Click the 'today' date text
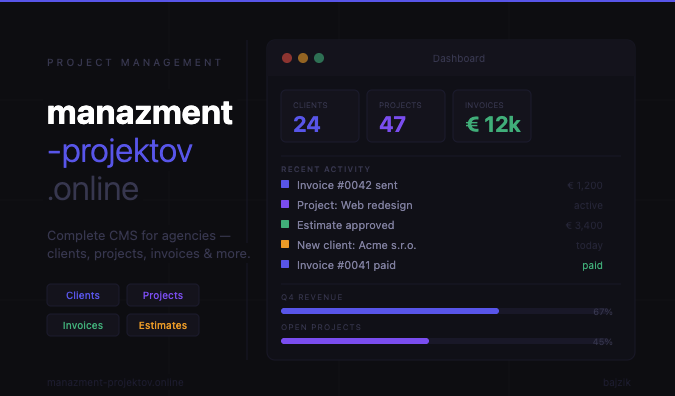 (x=589, y=245)
